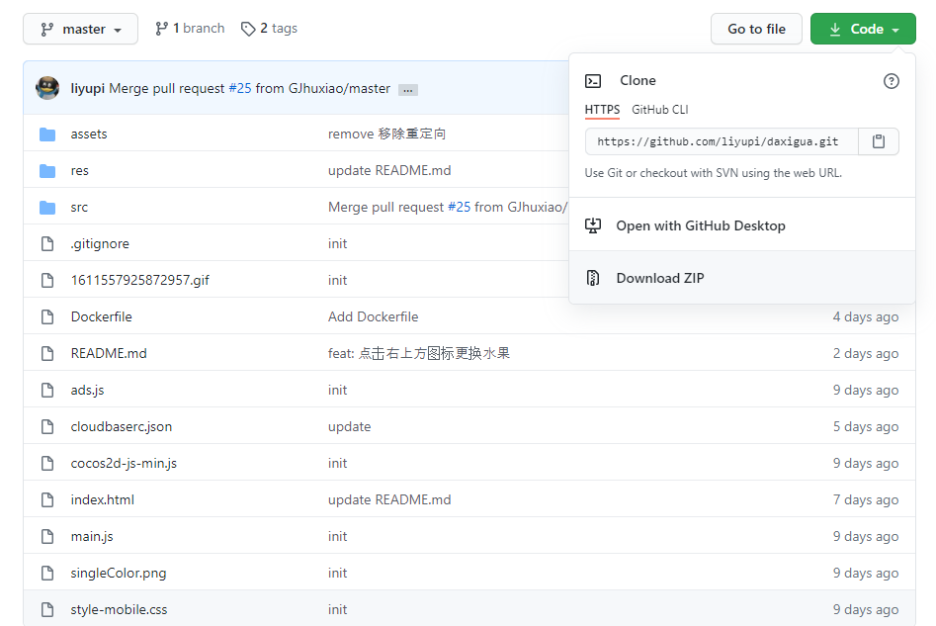Open ads.js file
Image resolution: width=936 pixels, height=626 pixels.
87,390
